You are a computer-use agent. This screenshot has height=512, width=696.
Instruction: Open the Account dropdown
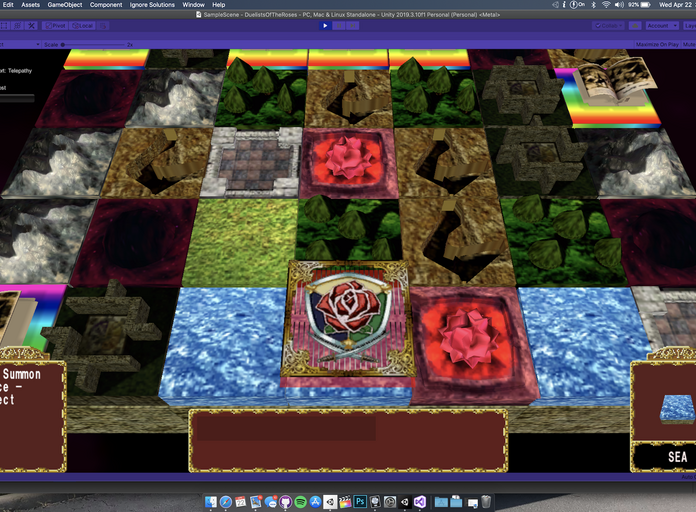point(661,26)
